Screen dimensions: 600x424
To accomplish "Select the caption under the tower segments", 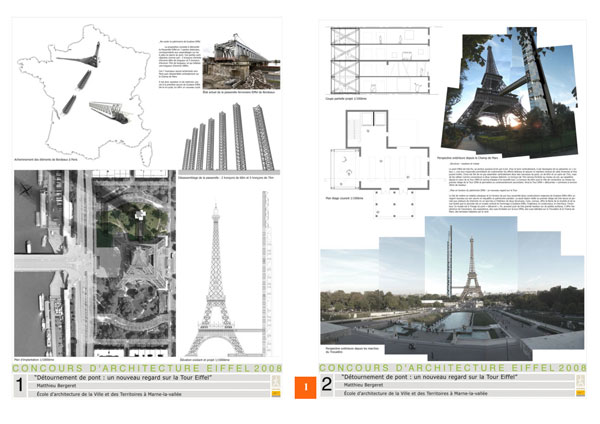I will pos(226,178).
